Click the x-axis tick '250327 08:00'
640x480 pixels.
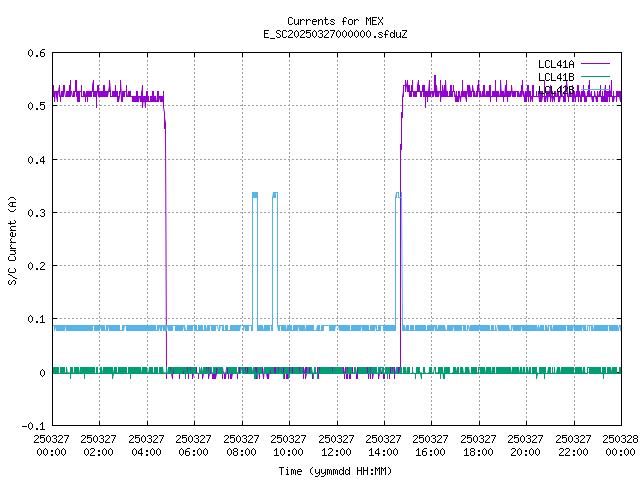point(241,445)
